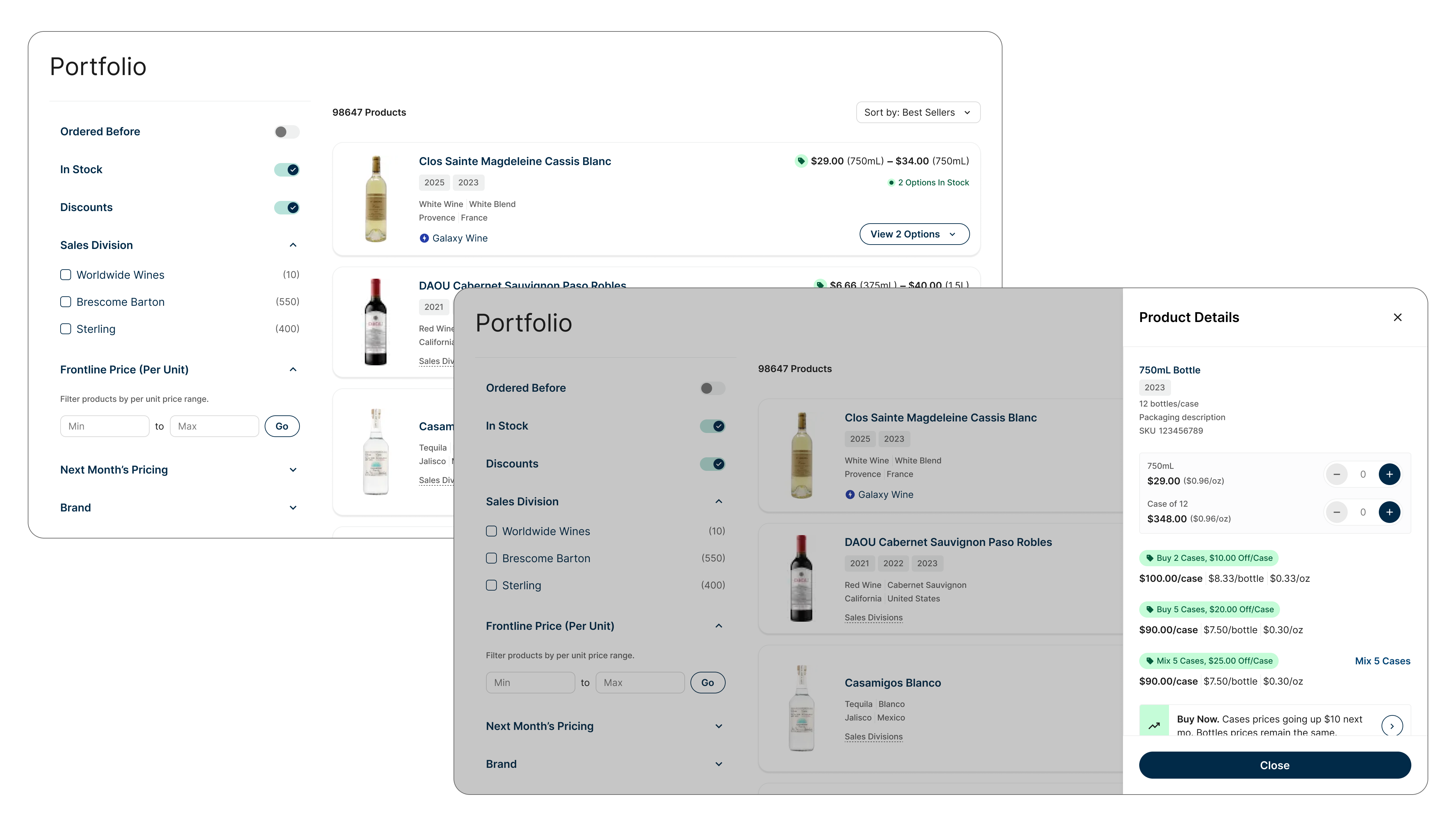Click Min price field in front window
This screenshot has width=1456, height=826.
pyautogui.click(x=530, y=683)
